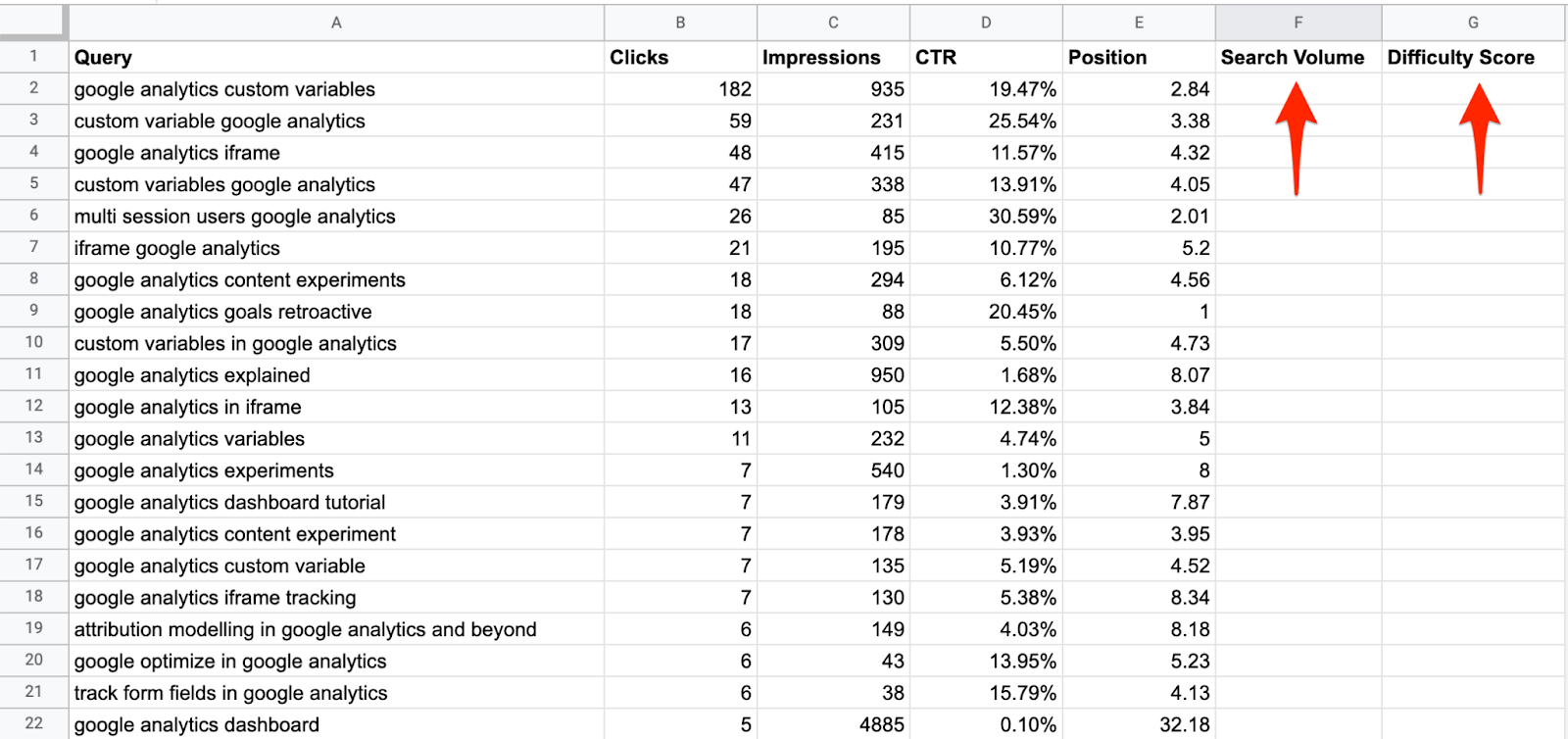
Task: Click the cell showing 4885 impressions
Action: click(833, 724)
